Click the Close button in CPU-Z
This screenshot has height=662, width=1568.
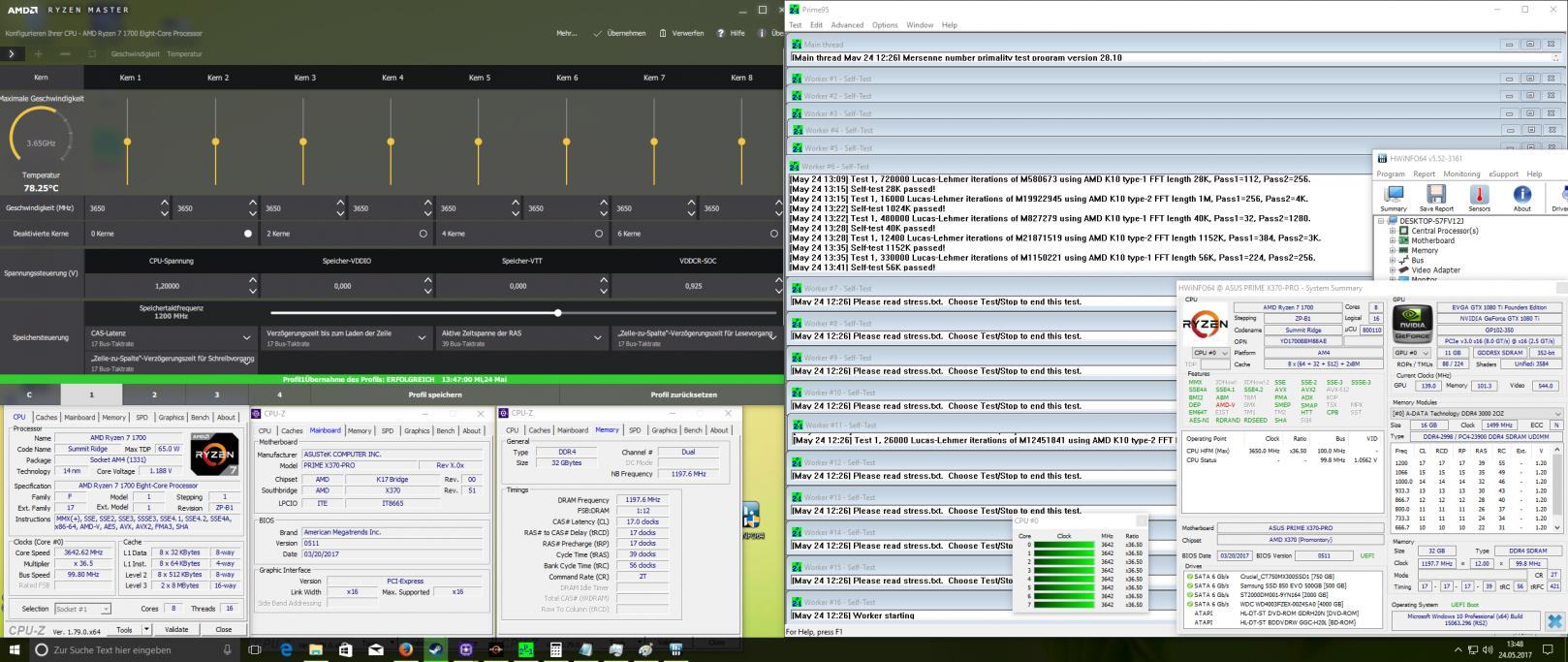coord(223,629)
